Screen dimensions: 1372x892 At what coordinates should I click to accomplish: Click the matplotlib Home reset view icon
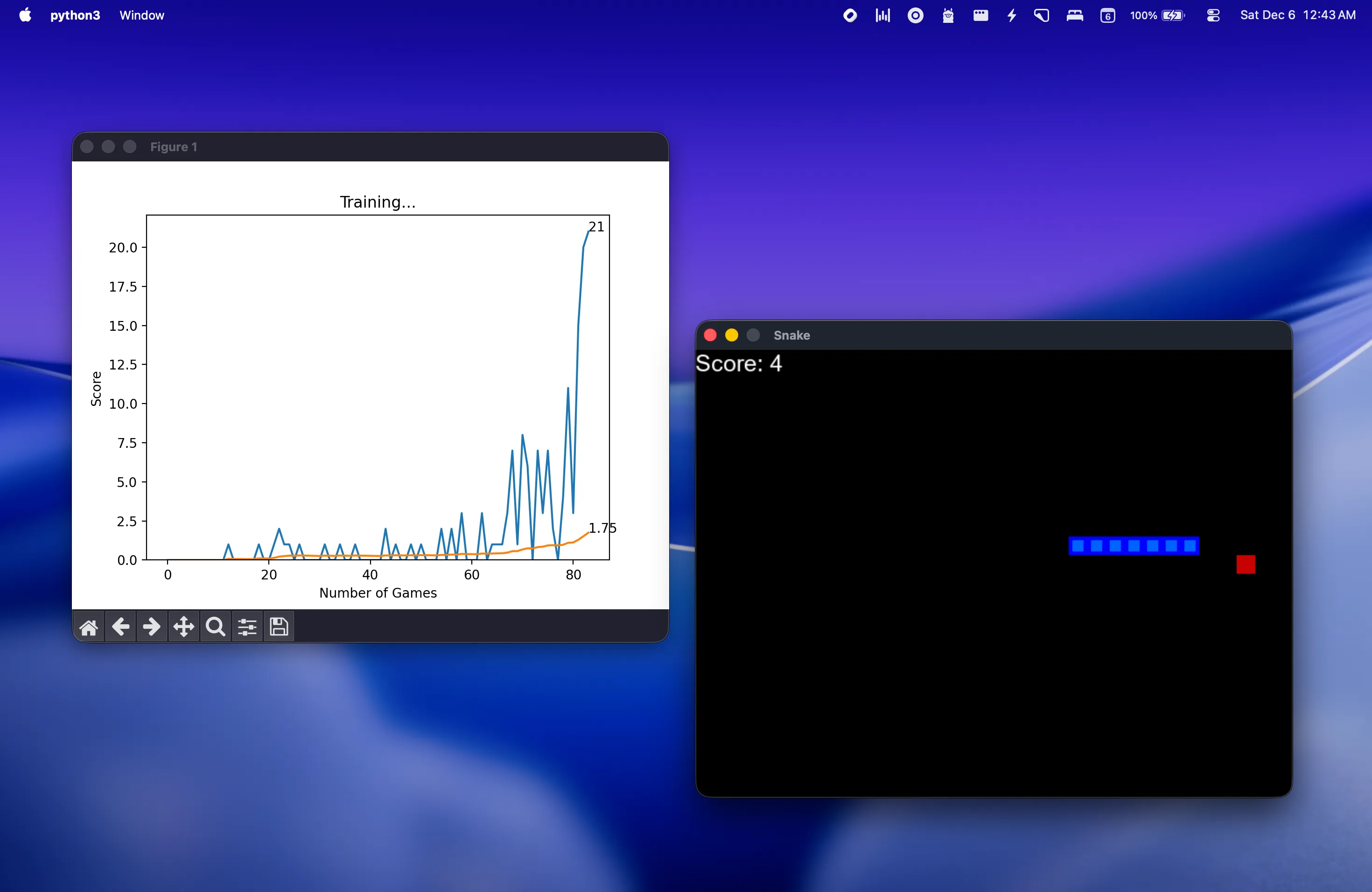click(88, 627)
